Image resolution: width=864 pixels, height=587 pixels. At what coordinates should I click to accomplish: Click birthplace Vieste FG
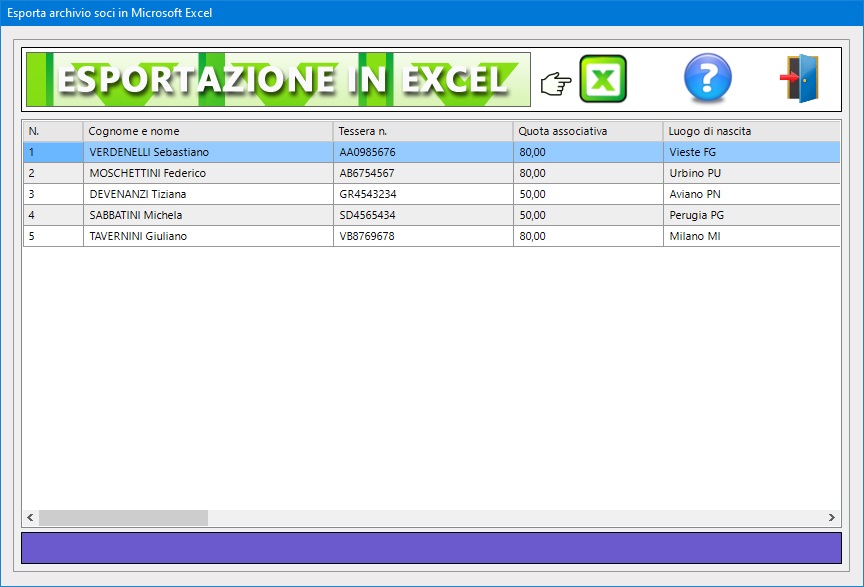(692, 152)
